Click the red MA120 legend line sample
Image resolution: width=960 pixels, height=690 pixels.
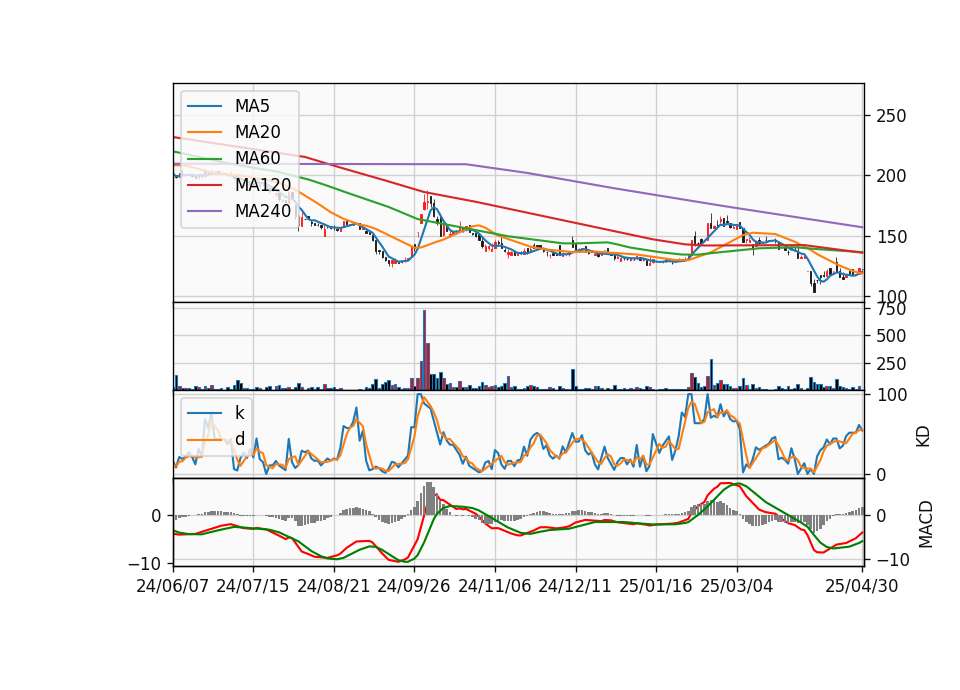click(x=204, y=184)
